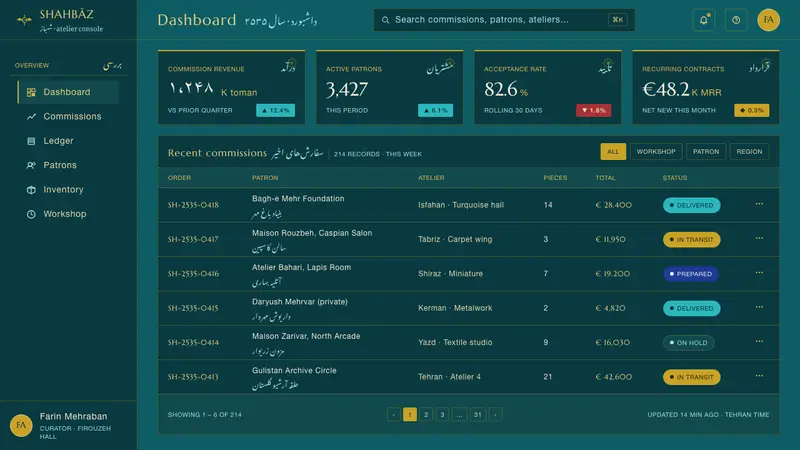The width and height of the screenshot is (800, 450).
Task: Open the notifications bell
Action: tap(704, 20)
